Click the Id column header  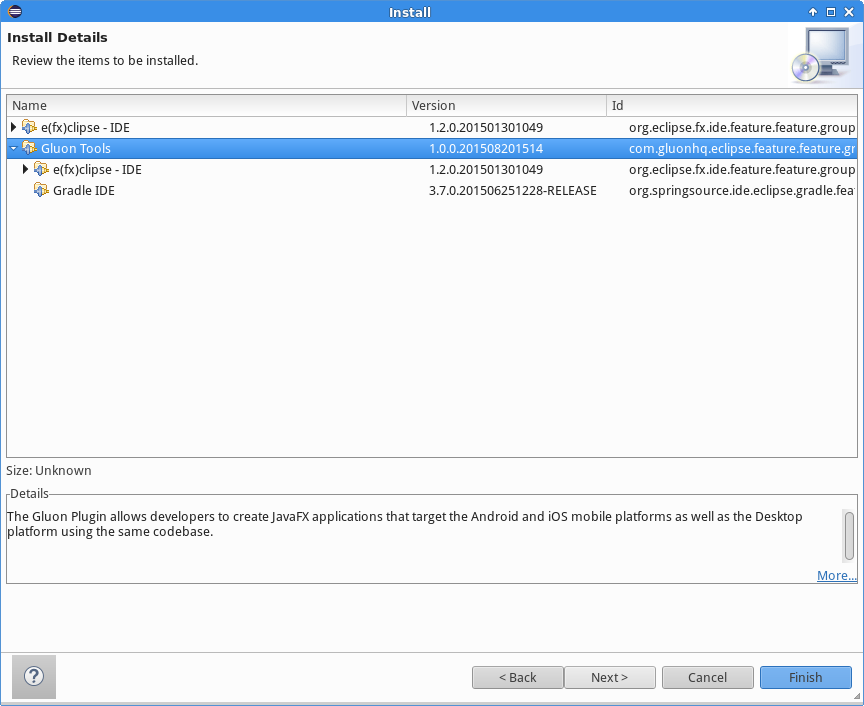[732, 105]
